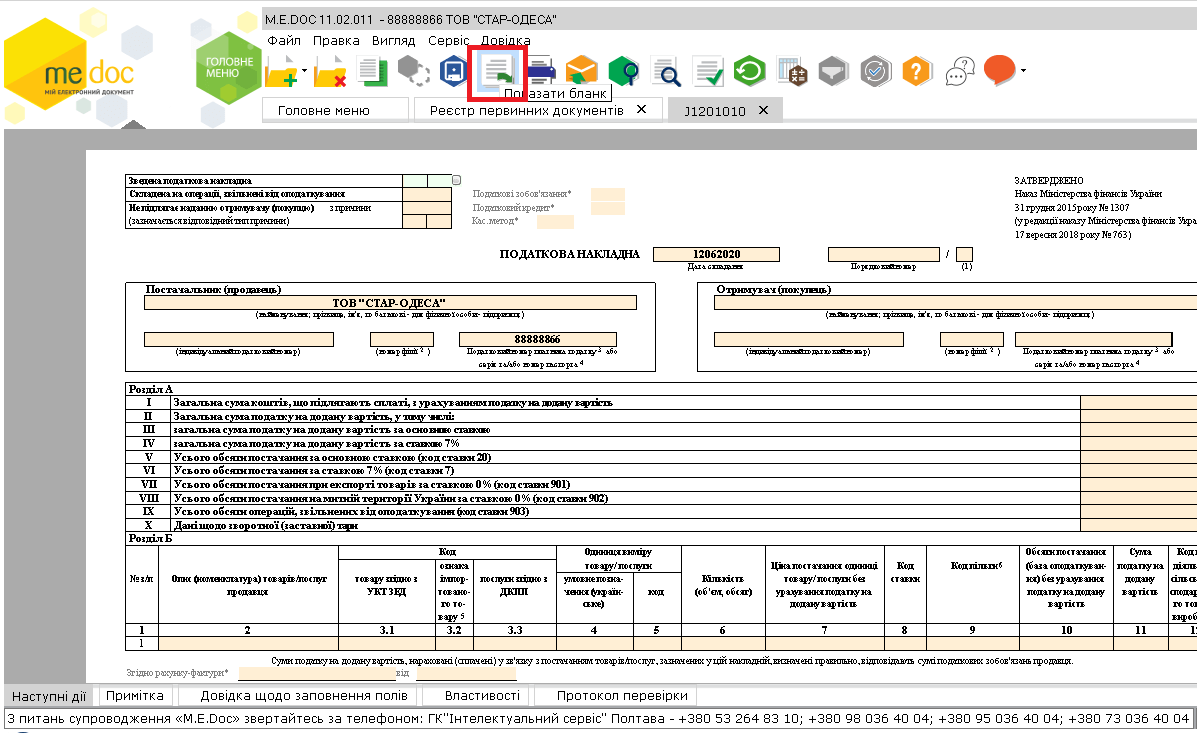Open the Правка menu

(x=336, y=40)
